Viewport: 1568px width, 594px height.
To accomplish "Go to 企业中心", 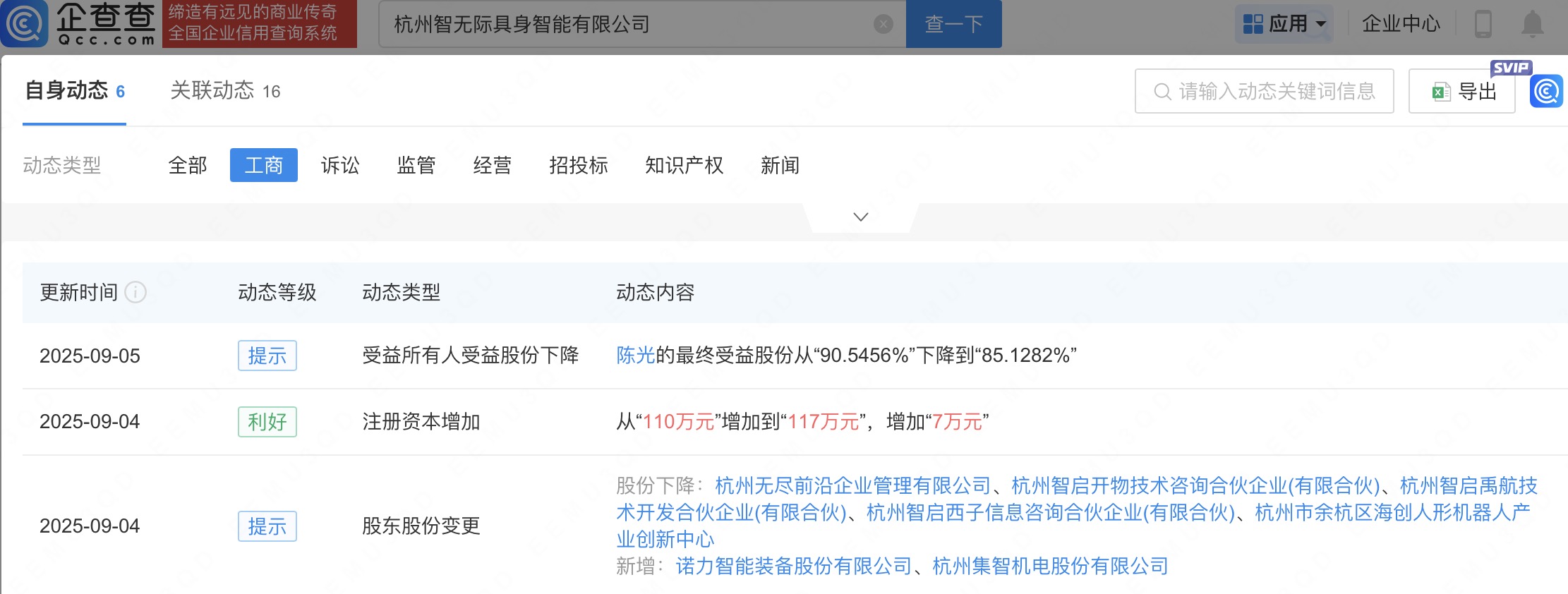I will pos(1400,24).
